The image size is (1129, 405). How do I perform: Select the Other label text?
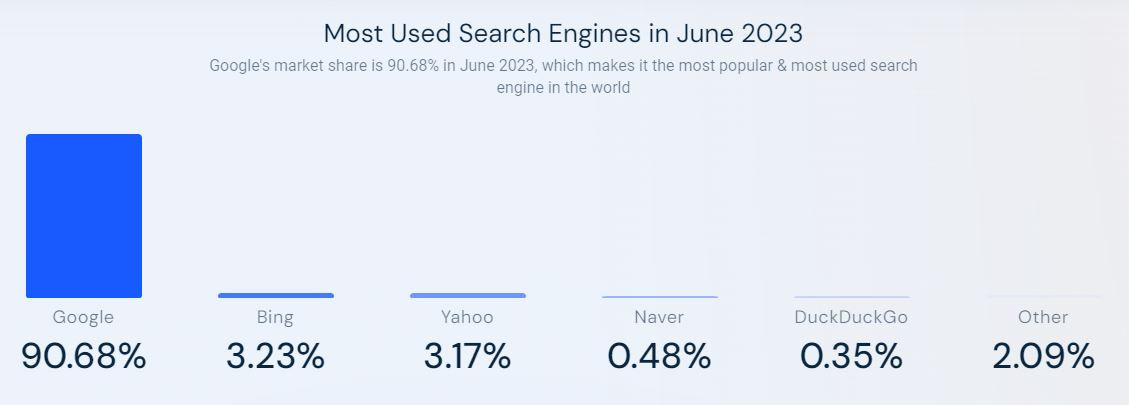[x=1043, y=317]
